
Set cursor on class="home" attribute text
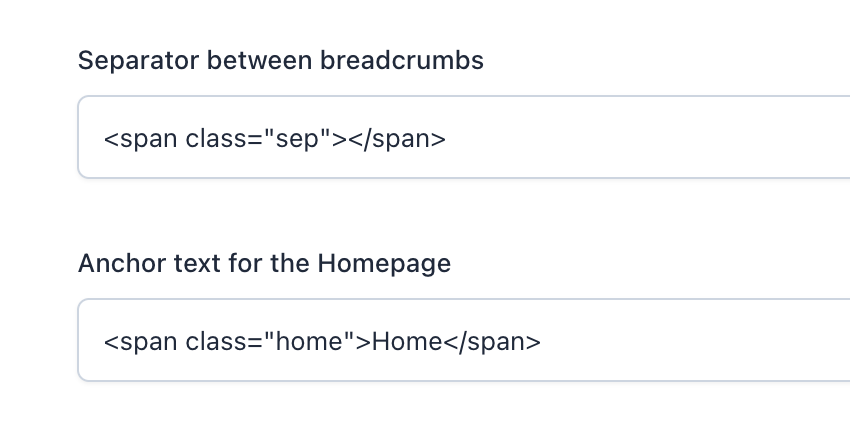[x=271, y=342]
